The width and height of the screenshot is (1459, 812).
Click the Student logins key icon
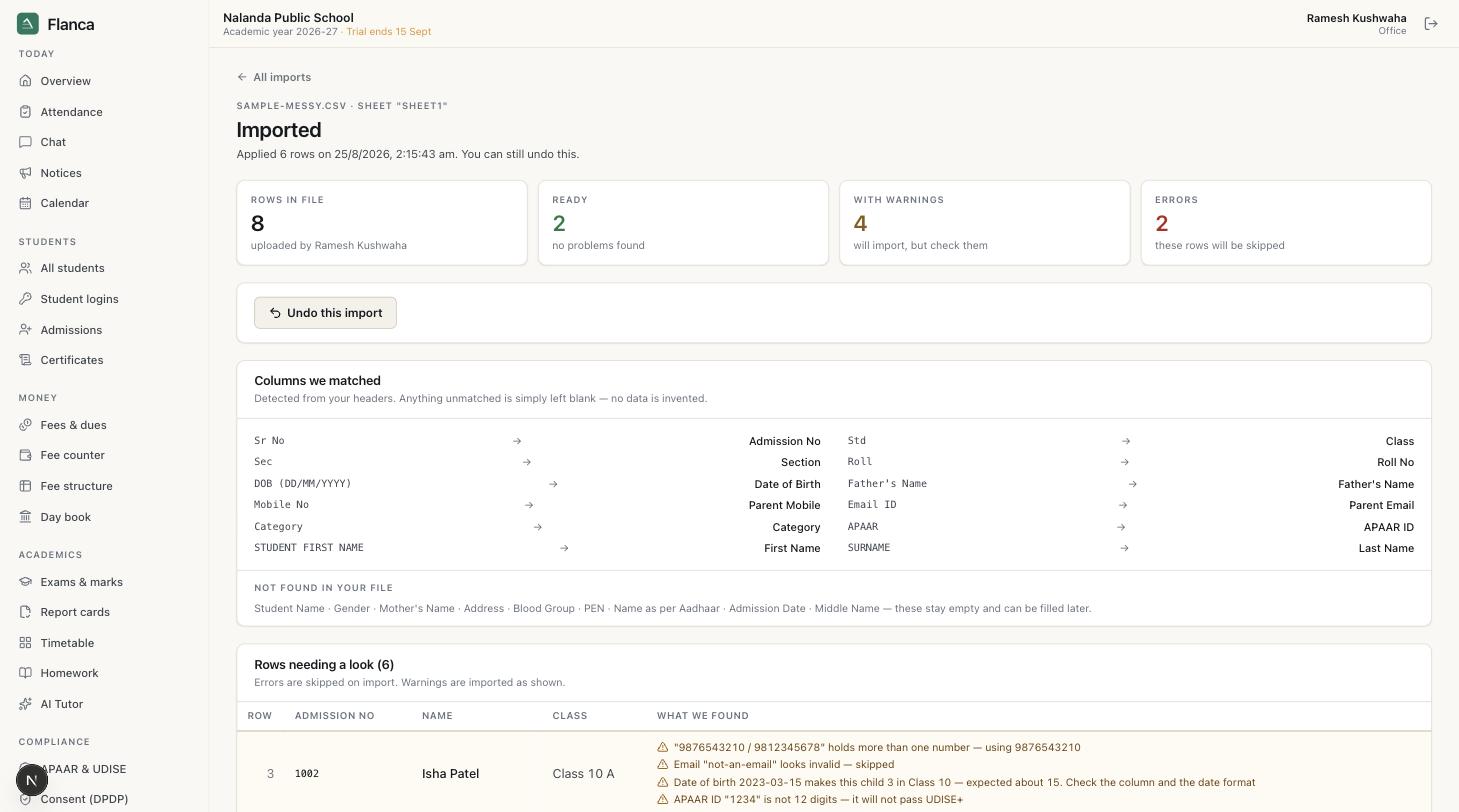click(26, 299)
